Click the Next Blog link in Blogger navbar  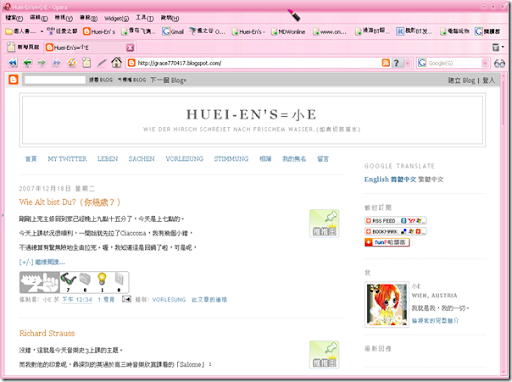tap(168, 80)
